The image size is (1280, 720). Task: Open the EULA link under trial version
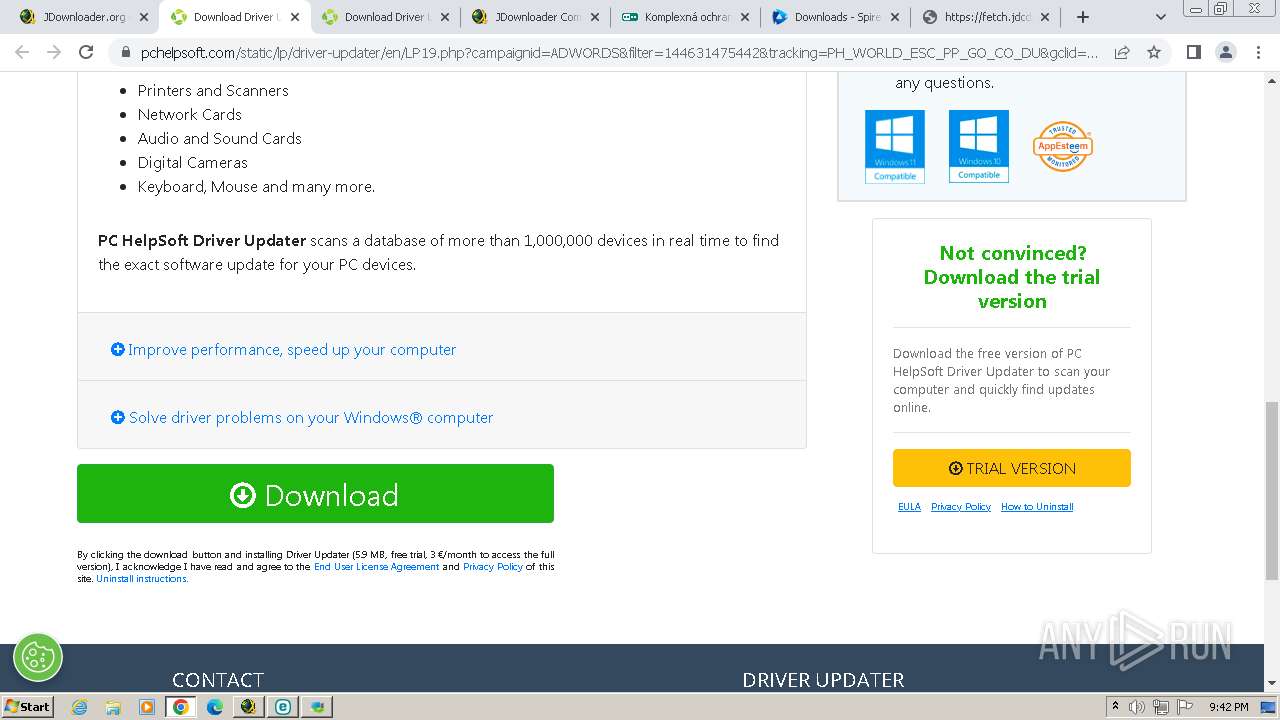[x=909, y=507]
